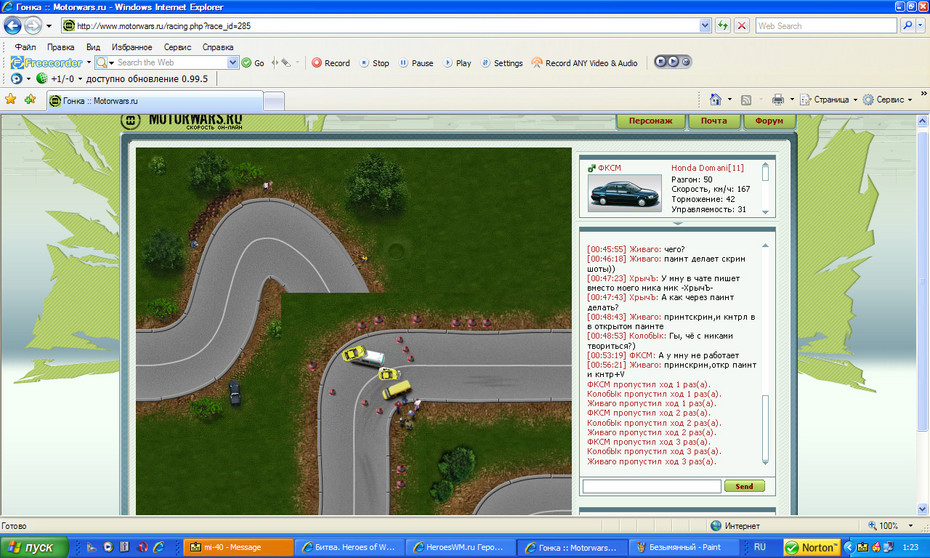This screenshot has height=558, width=930.
Task: Switch to Битва. Heroes of W... taskbar window
Action: (x=349, y=547)
